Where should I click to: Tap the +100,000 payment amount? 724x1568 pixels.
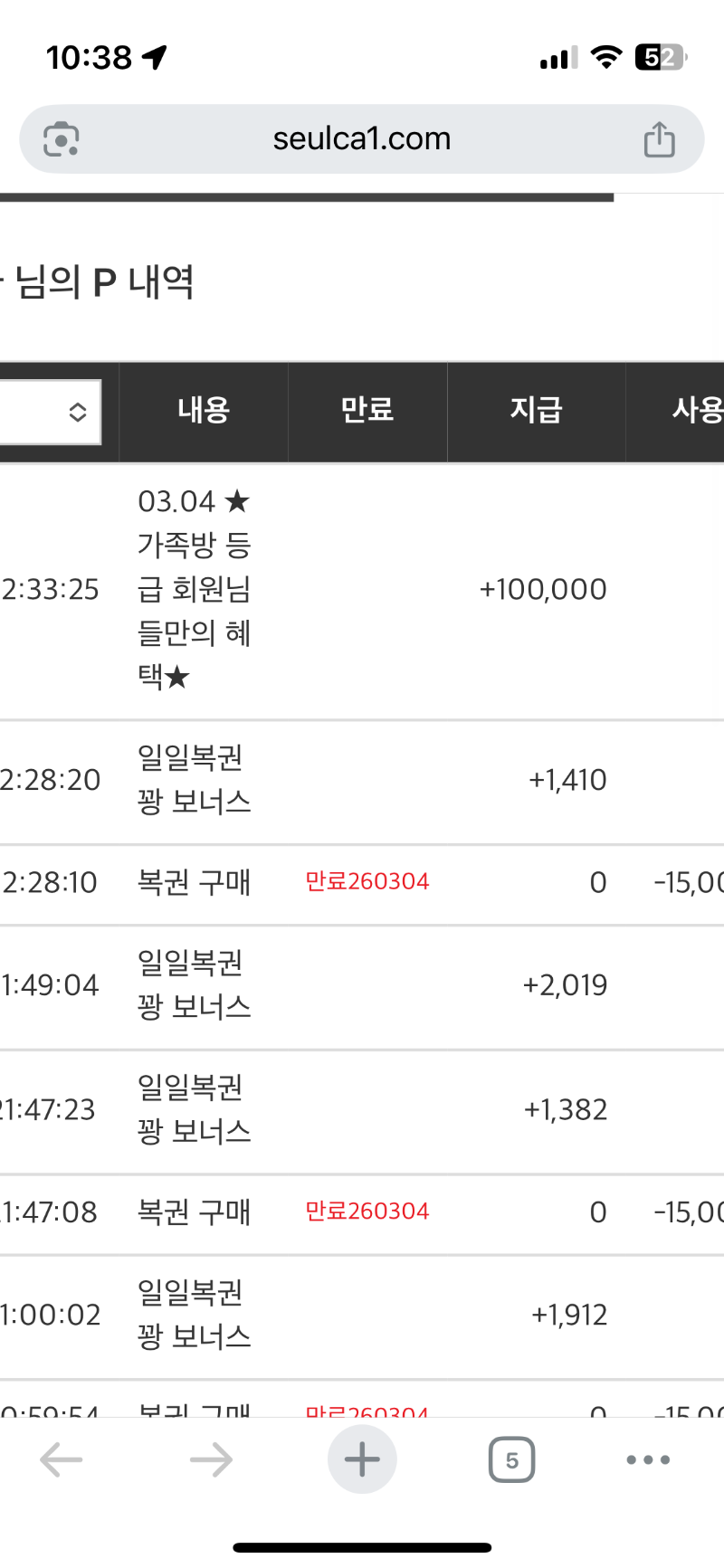click(543, 590)
